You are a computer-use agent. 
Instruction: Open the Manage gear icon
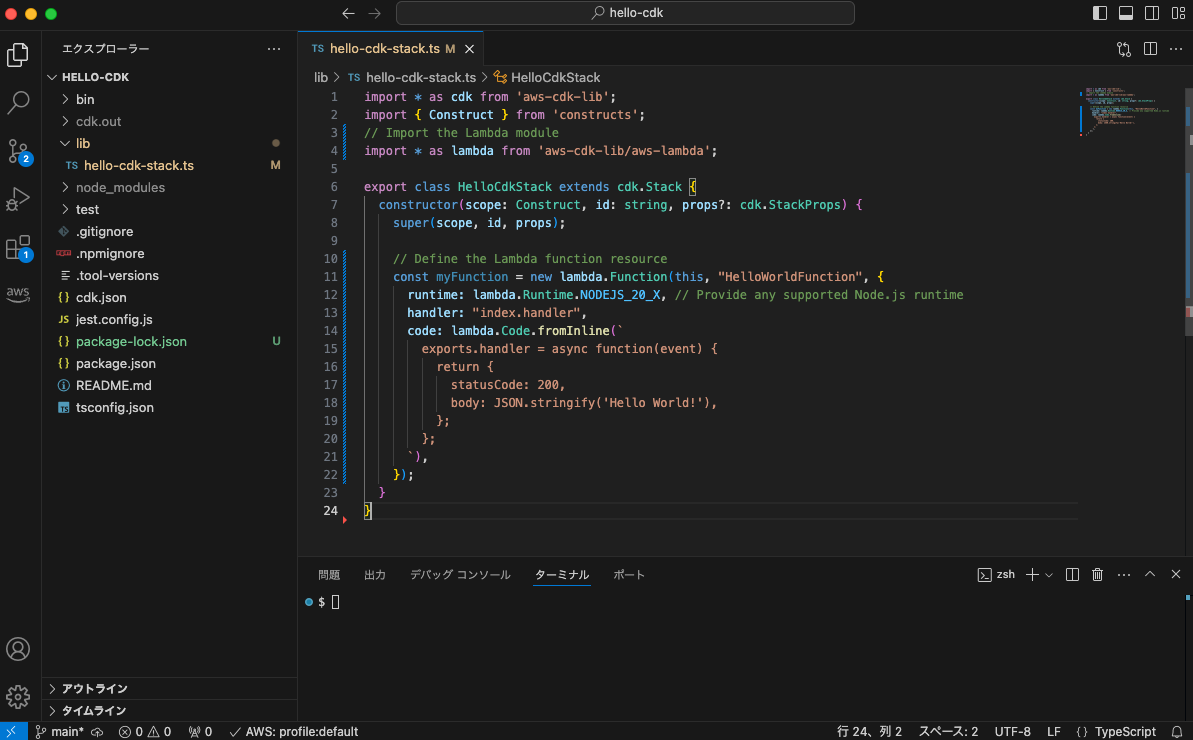[x=17, y=696]
